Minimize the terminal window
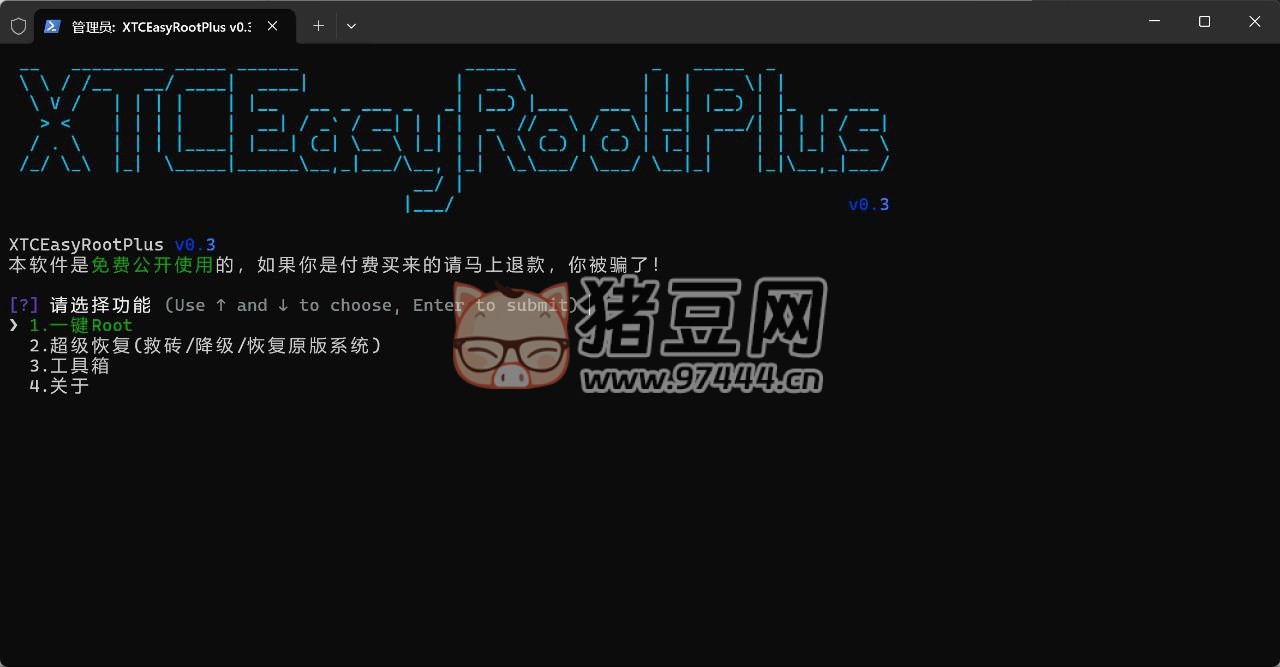The image size is (1280, 667). [x=1156, y=22]
